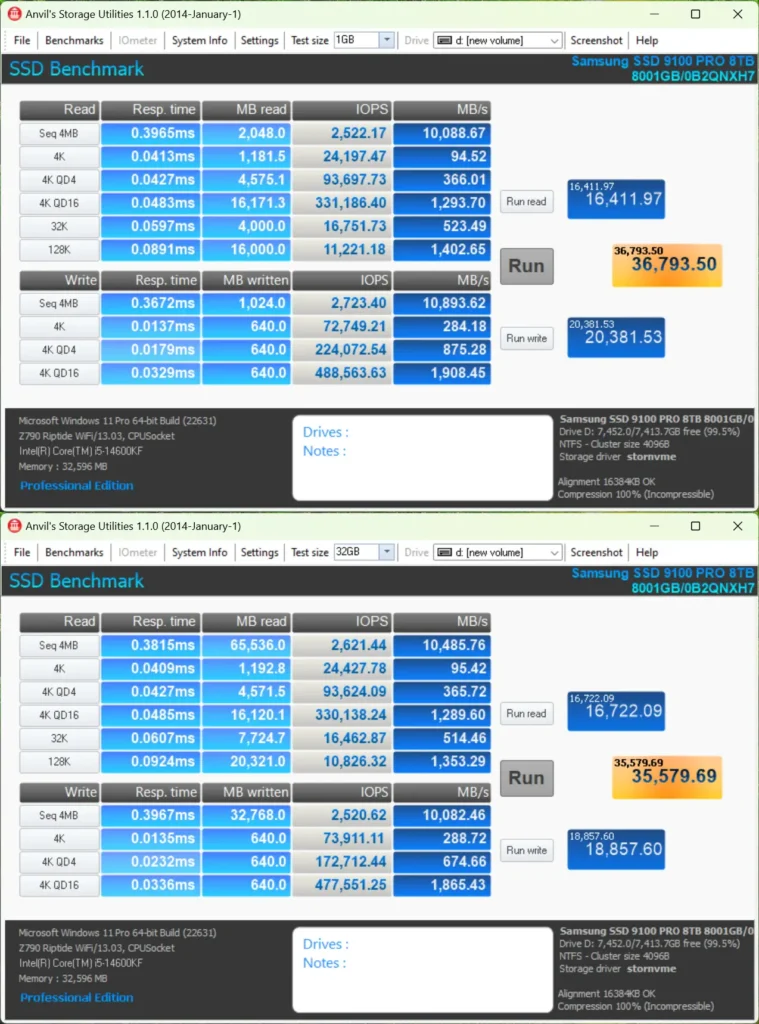The width and height of the screenshot is (759, 1024).
Task: Click the Write column header in bottom 32GB window
Action: pos(59,792)
